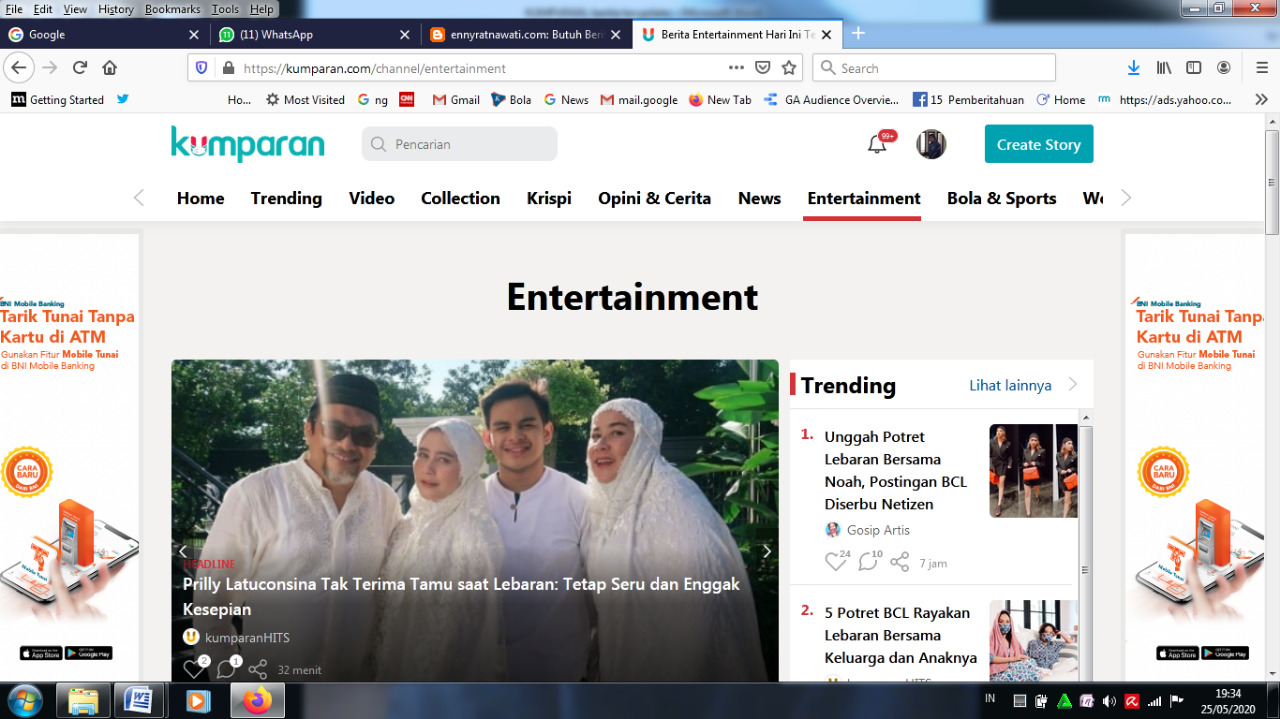The width and height of the screenshot is (1280, 719).
Task: Click the kumparan logo
Action: click(246, 143)
